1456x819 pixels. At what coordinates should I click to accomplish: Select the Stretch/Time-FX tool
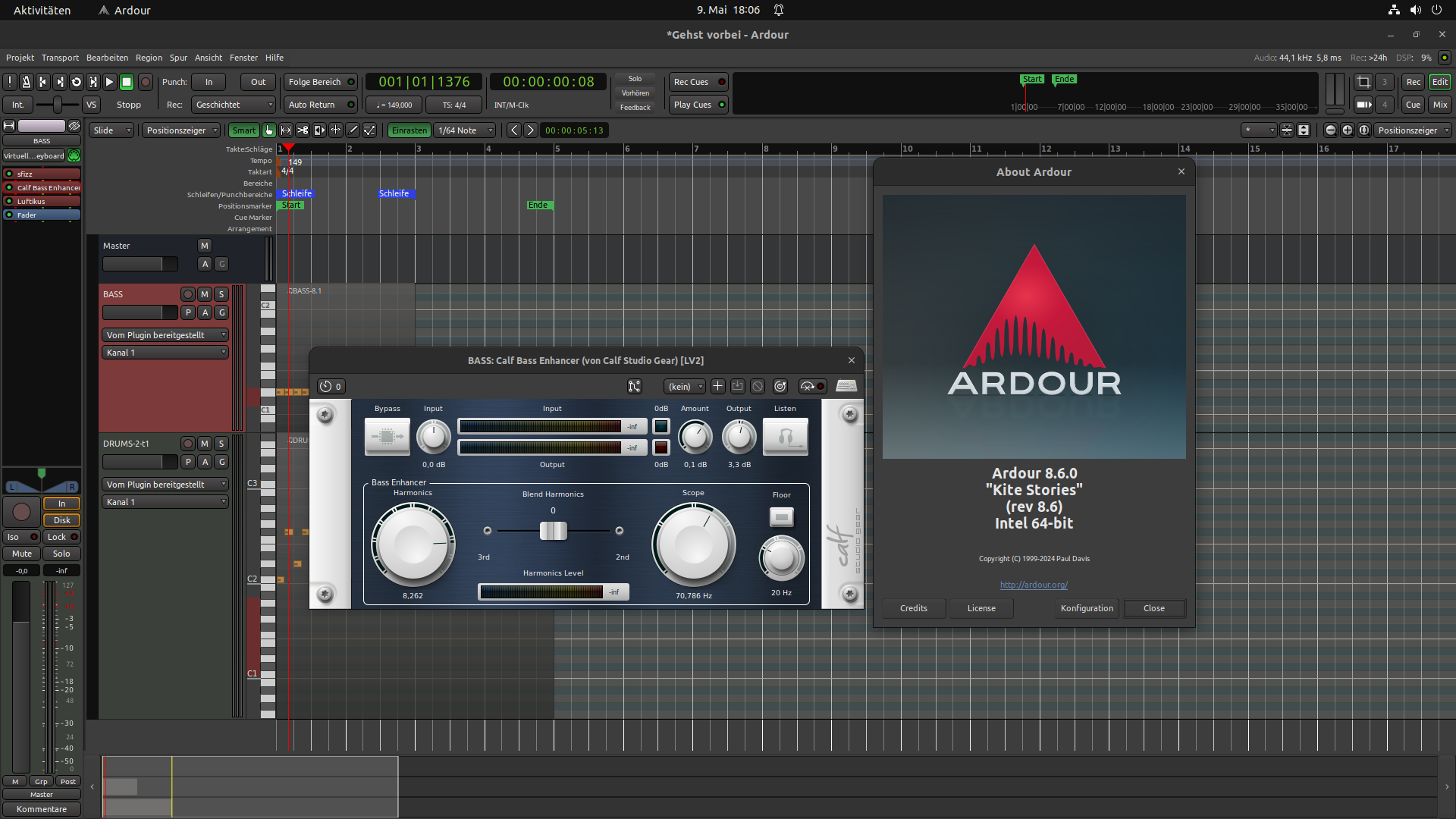pos(336,130)
